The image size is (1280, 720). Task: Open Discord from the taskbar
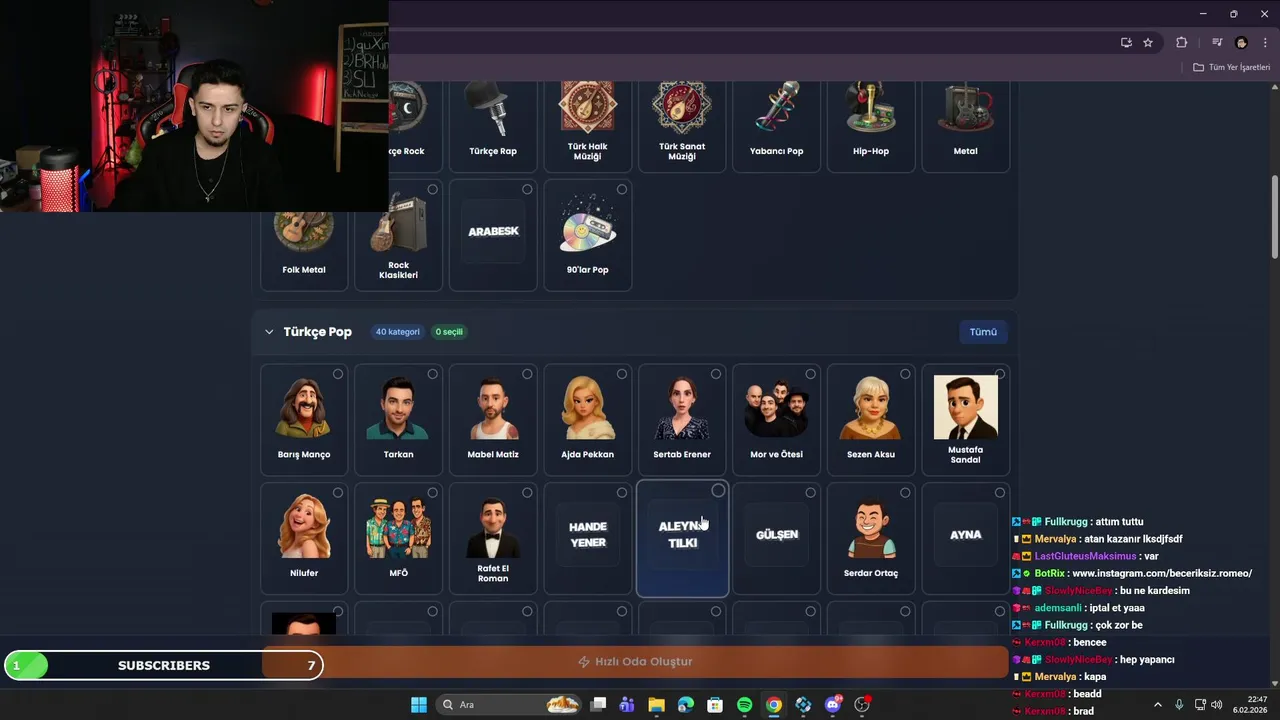point(832,705)
